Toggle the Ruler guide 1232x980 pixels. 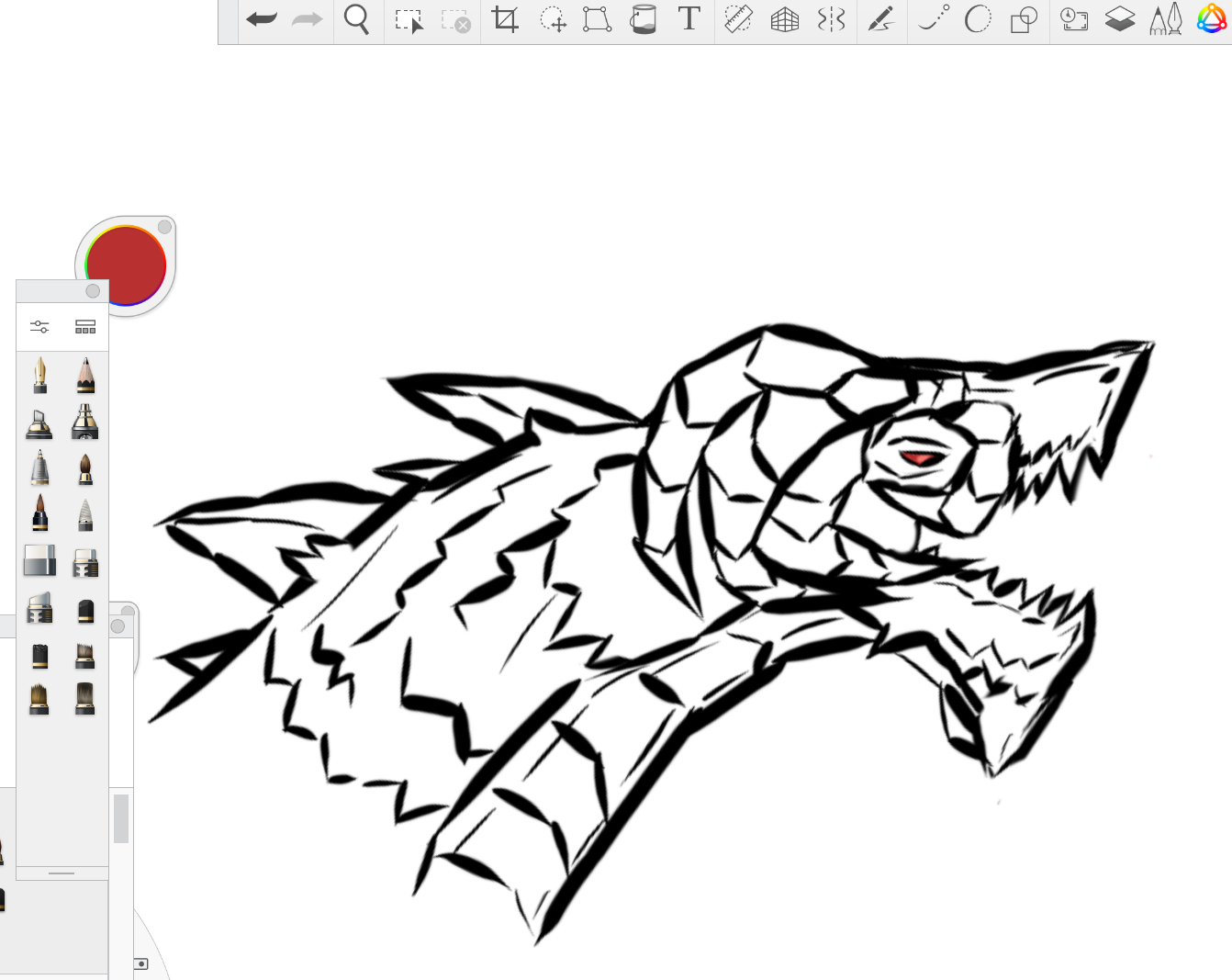click(x=738, y=19)
